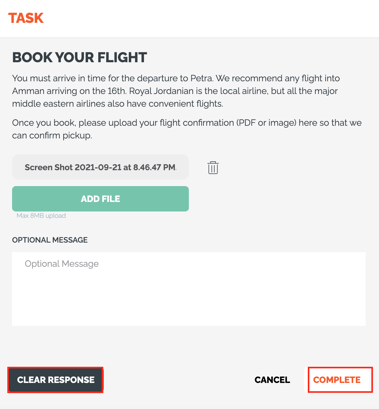Click the flight confirmation upload instructions text
The width and height of the screenshot is (379, 409).
187,129
